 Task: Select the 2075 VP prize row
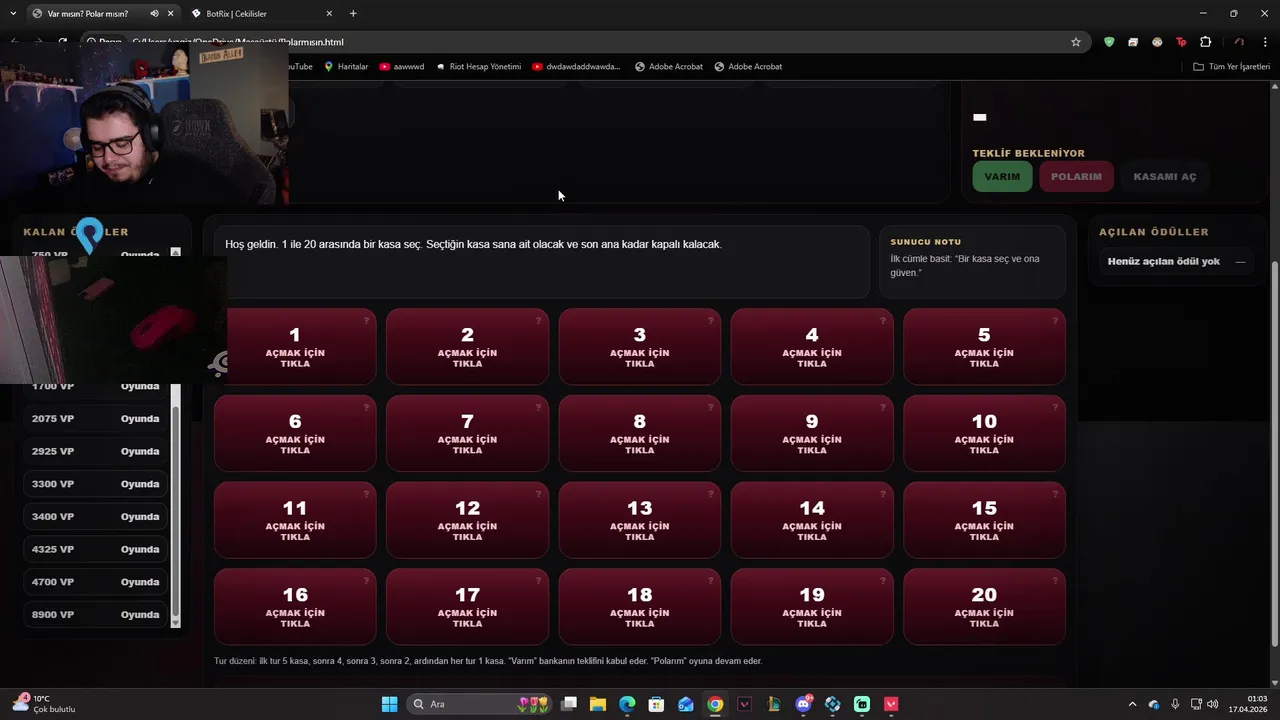96,419
